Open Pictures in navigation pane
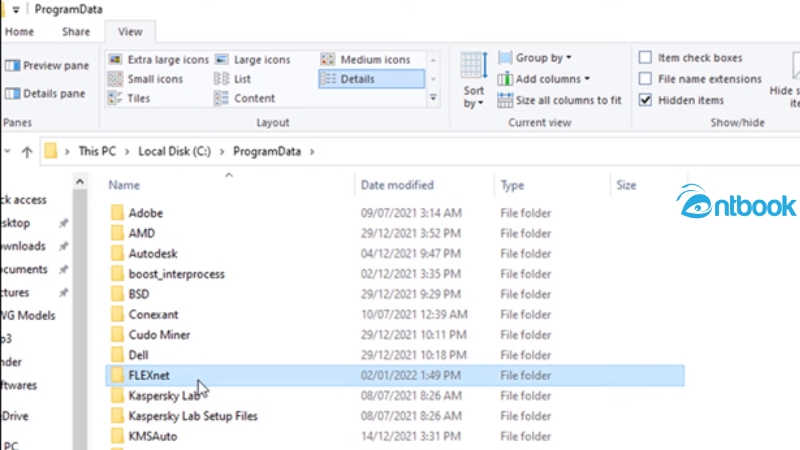The image size is (800, 450). [x=15, y=293]
